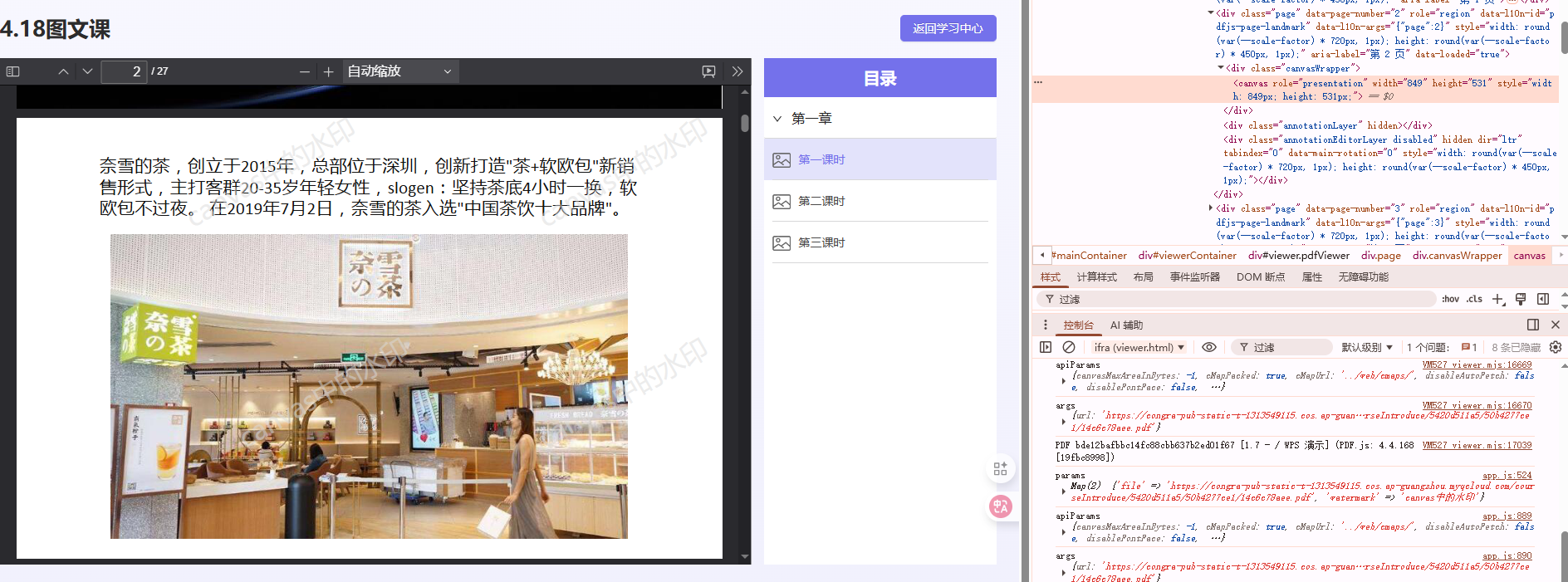The height and width of the screenshot is (582, 1568).
Task: Dock the drawer panel split icon
Action: pos(1533,325)
